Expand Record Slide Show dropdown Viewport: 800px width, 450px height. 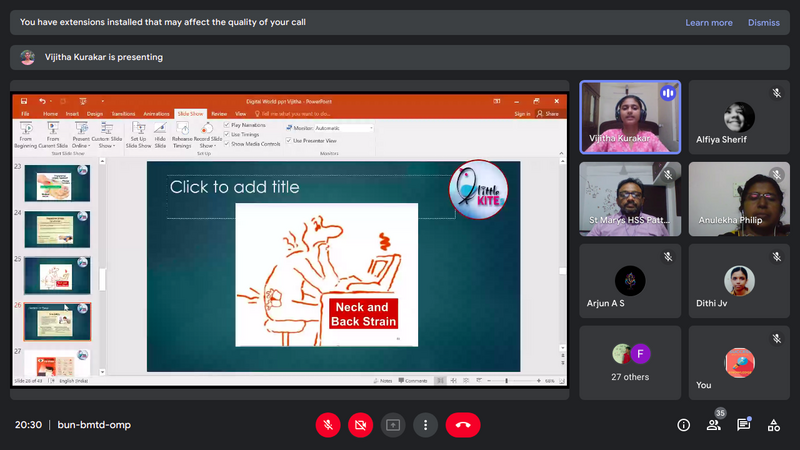(x=207, y=141)
